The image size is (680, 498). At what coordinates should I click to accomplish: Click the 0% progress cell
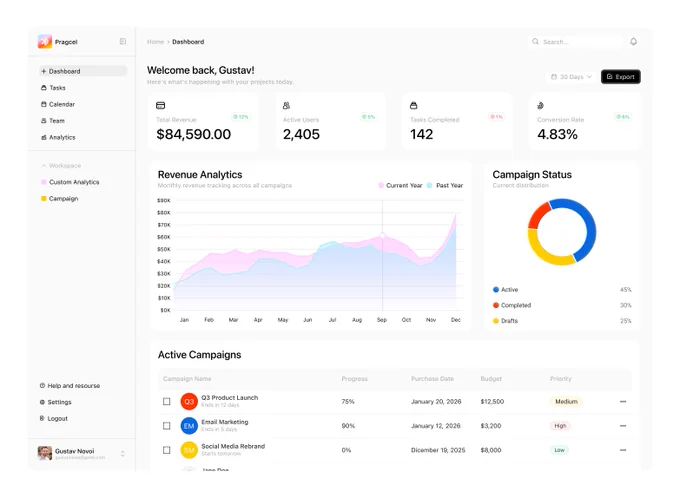(347, 450)
